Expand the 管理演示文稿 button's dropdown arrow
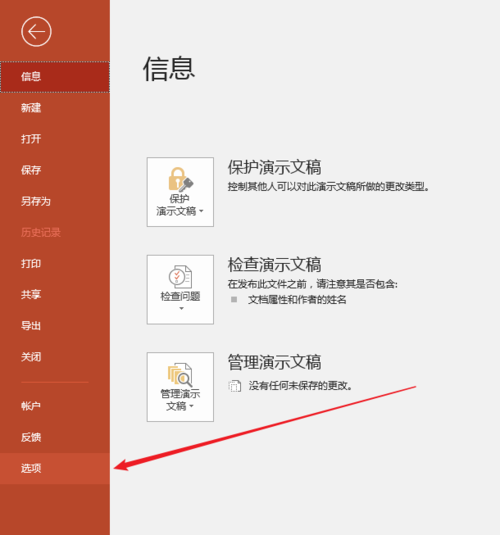500x535 pixels. pos(191,406)
